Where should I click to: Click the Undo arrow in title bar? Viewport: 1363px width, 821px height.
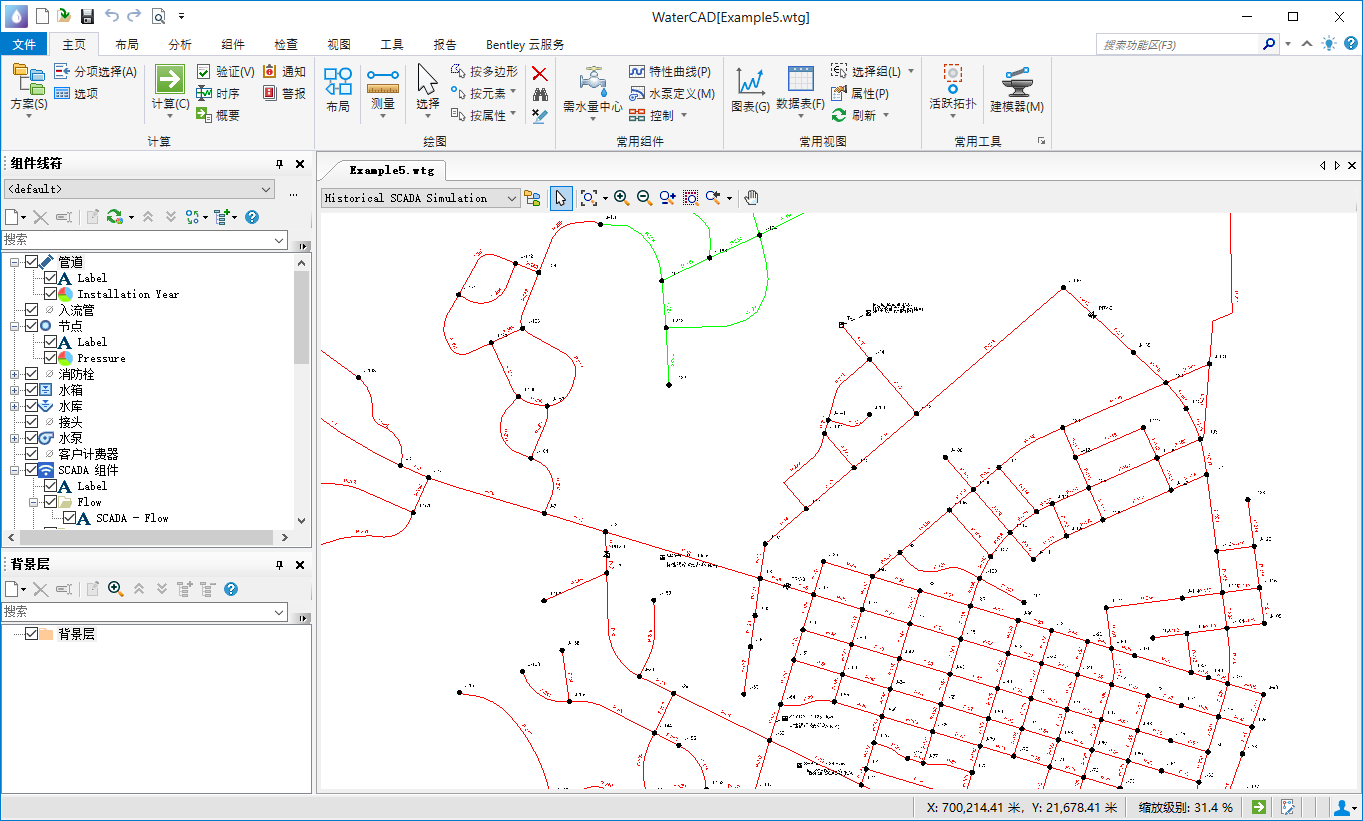111,16
